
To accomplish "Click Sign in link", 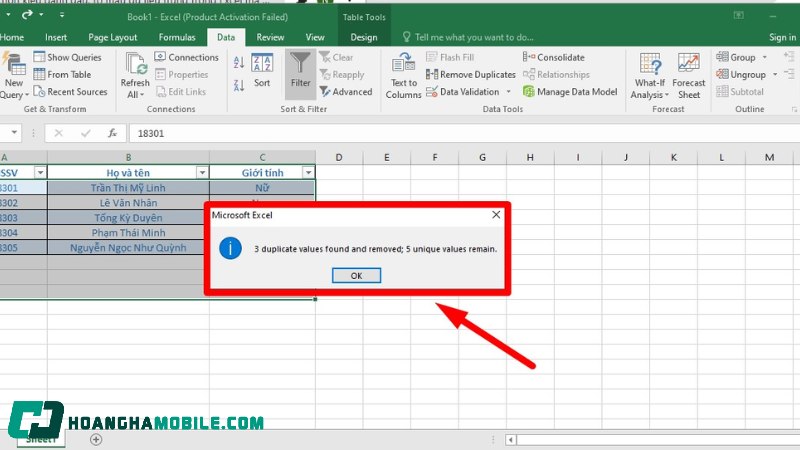I will (x=782, y=37).
